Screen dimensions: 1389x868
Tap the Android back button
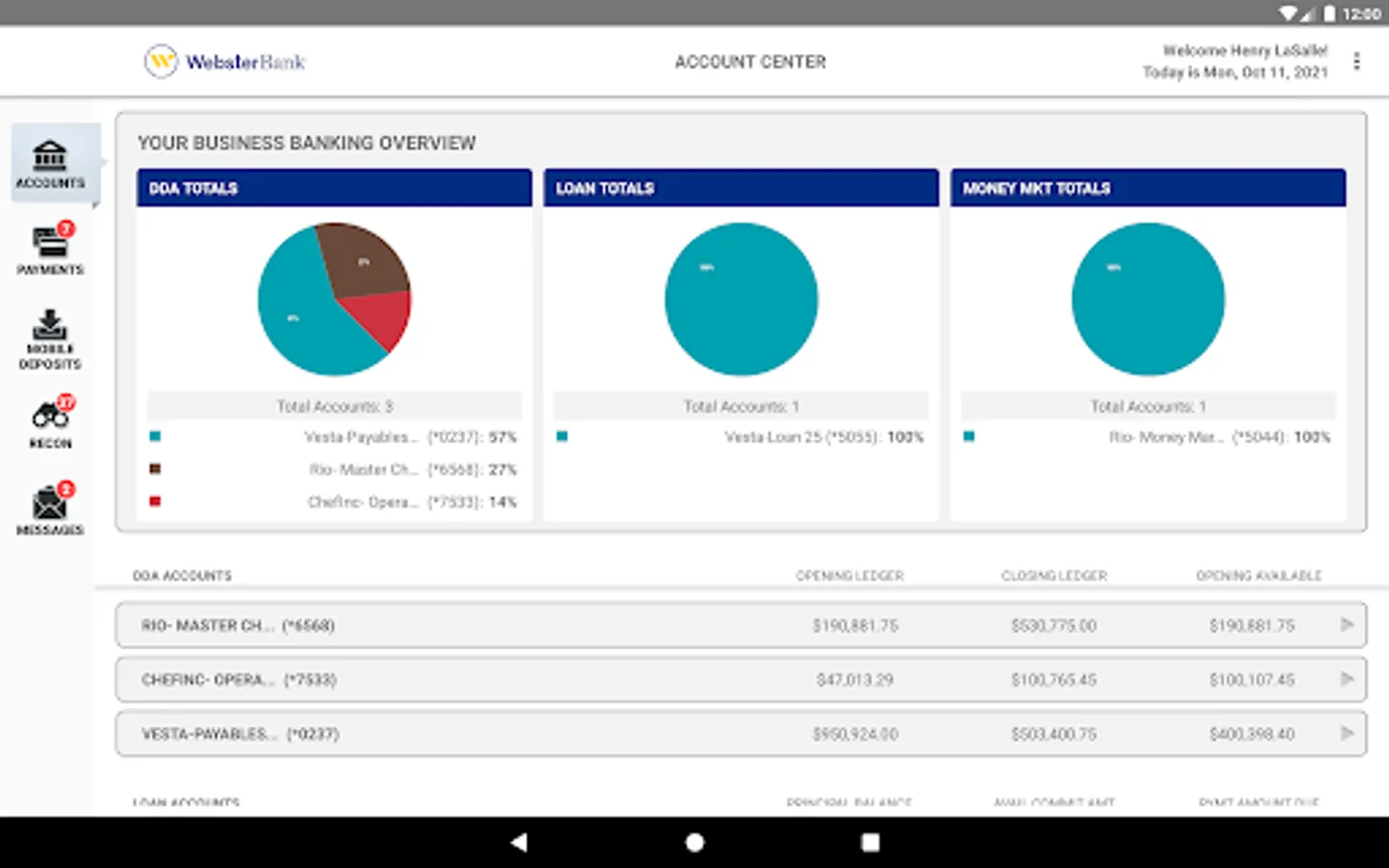pos(519,842)
